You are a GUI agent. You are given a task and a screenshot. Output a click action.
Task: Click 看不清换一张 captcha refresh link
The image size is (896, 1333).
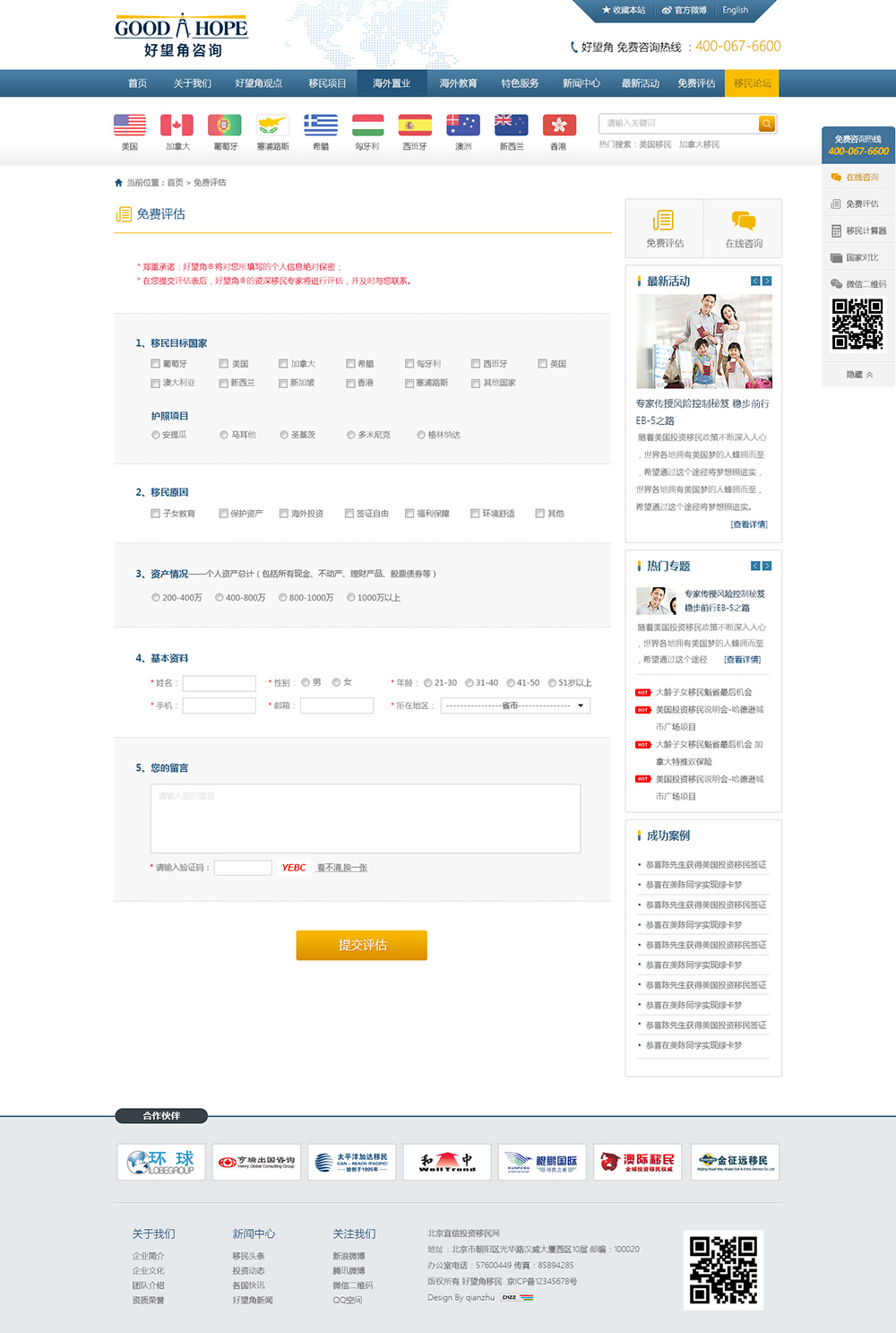pos(341,868)
